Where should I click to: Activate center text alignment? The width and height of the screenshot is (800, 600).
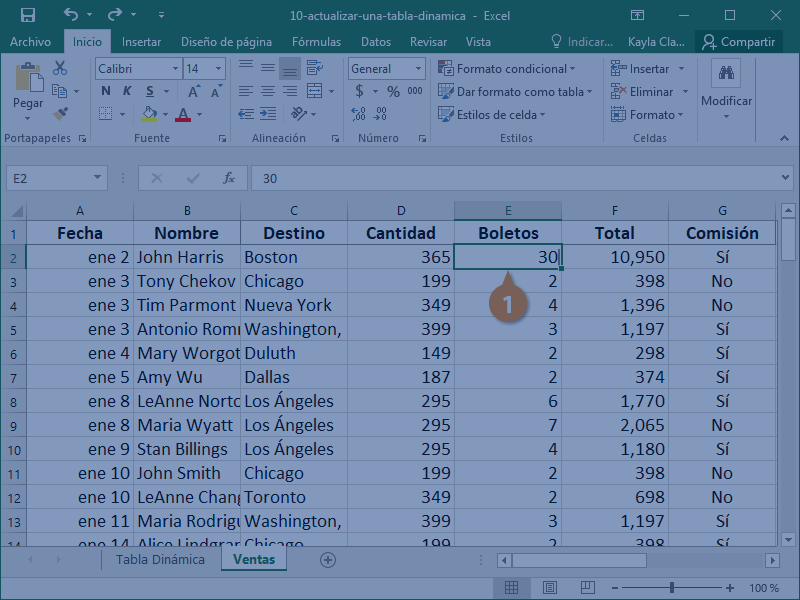267,89
